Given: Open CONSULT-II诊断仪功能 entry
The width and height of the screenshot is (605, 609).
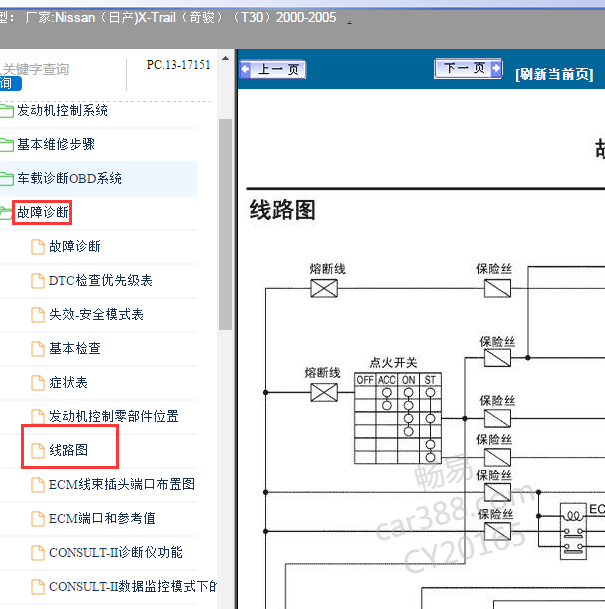Looking at the screenshot, I should point(115,553).
